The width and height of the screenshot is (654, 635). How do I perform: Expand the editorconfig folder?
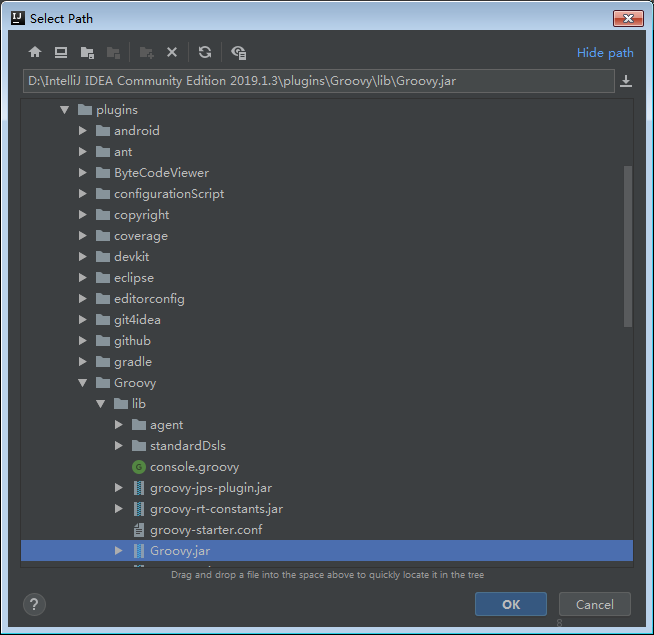(83, 299)
